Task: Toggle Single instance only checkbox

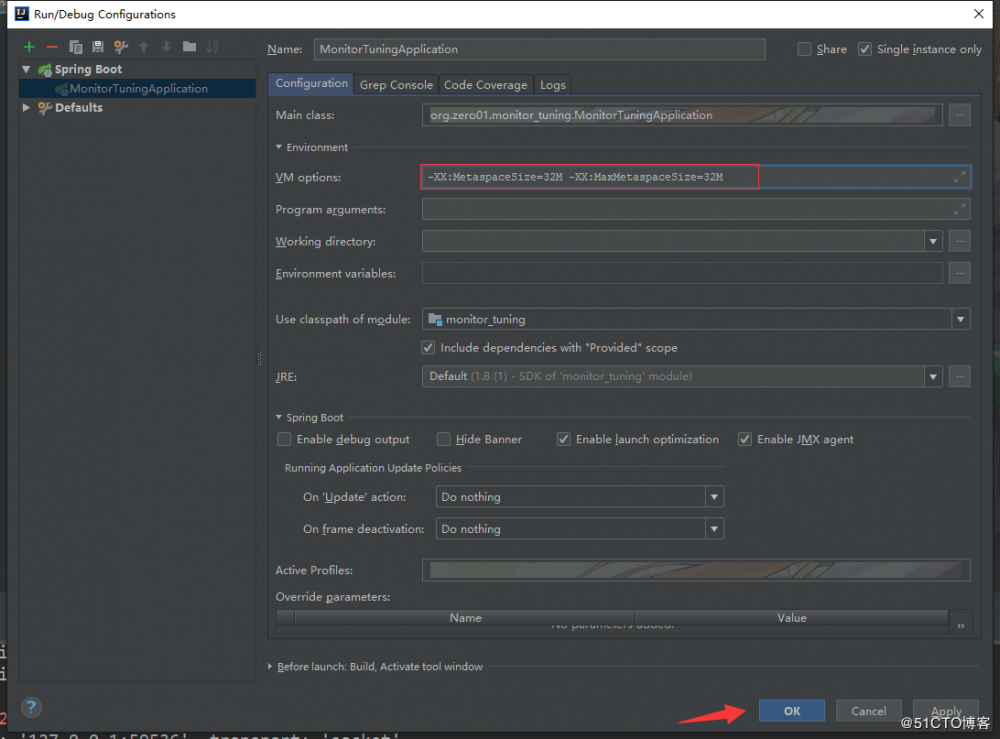Action: (864, 49)
